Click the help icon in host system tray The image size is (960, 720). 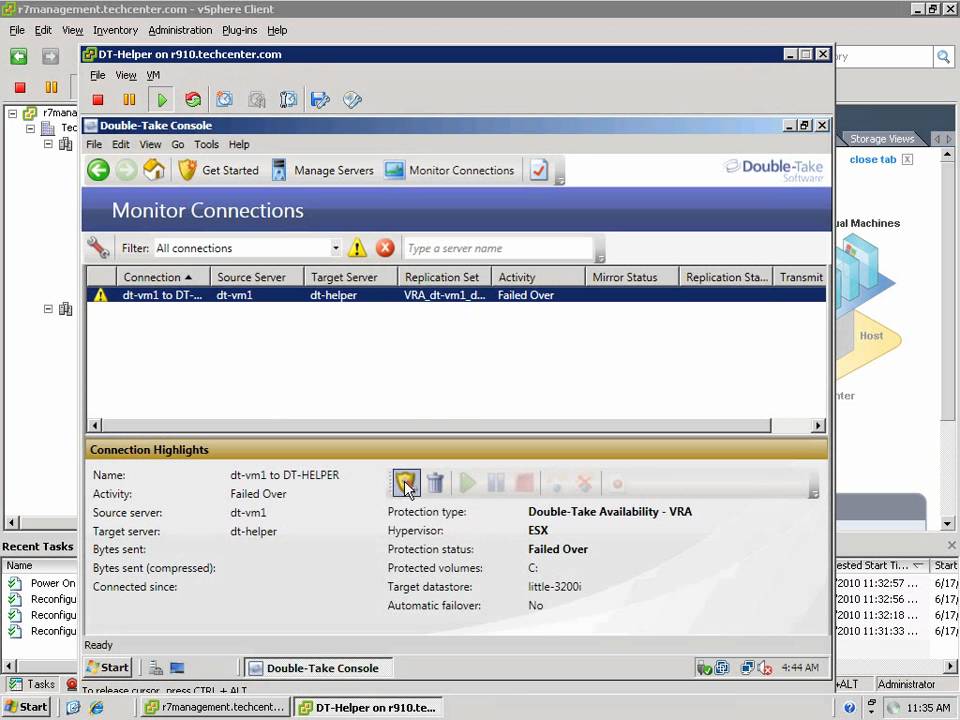849,708
